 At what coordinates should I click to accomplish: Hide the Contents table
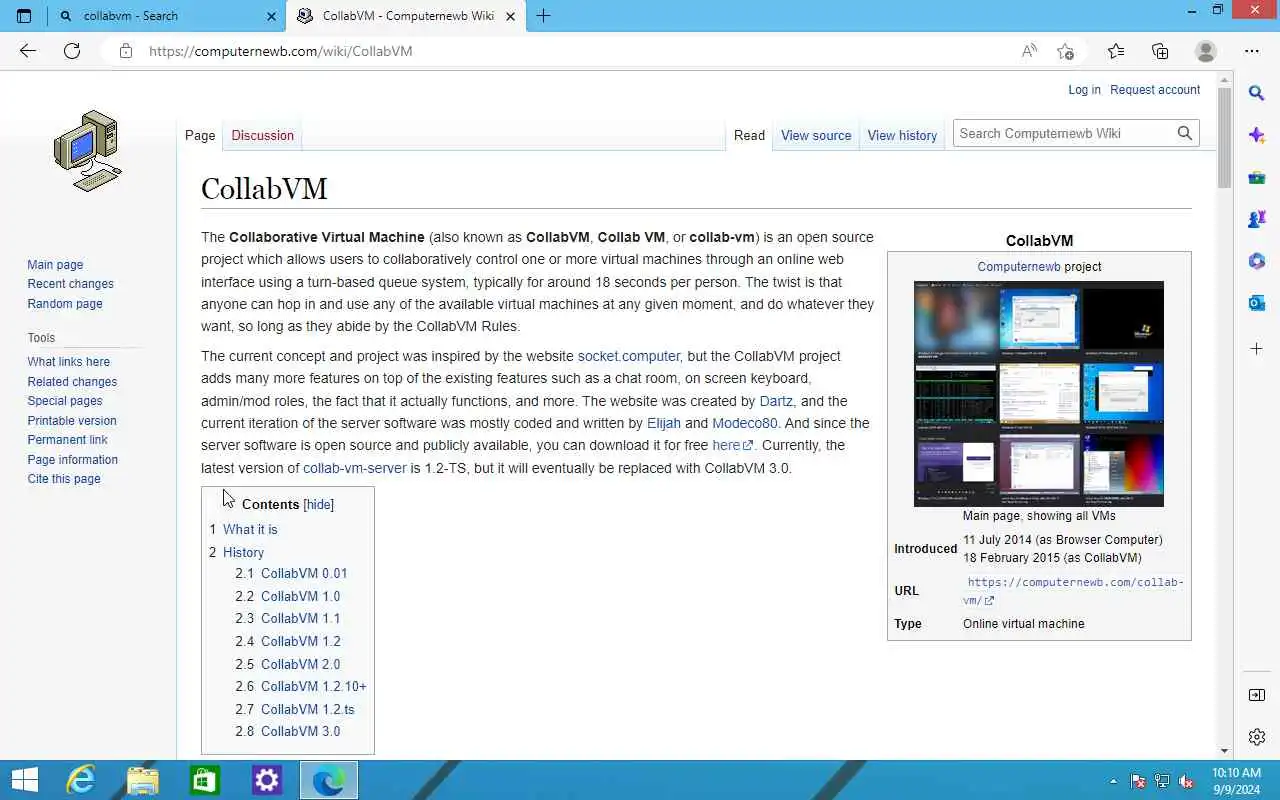(x=319, y=505)
